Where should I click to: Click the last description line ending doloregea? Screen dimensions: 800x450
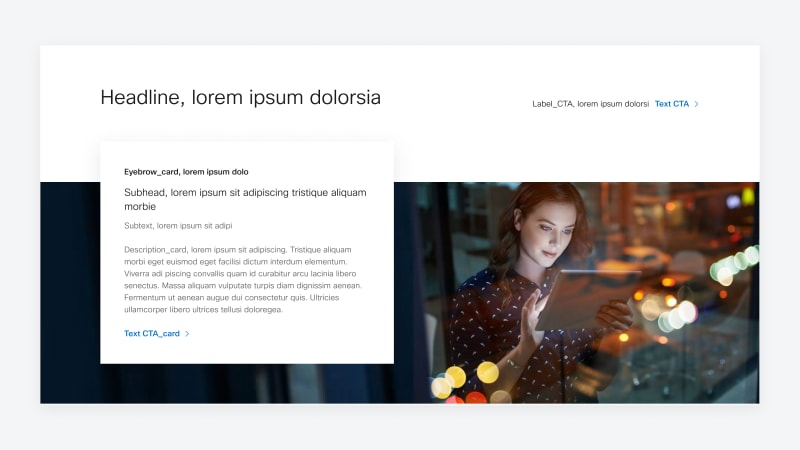(203, 310)
